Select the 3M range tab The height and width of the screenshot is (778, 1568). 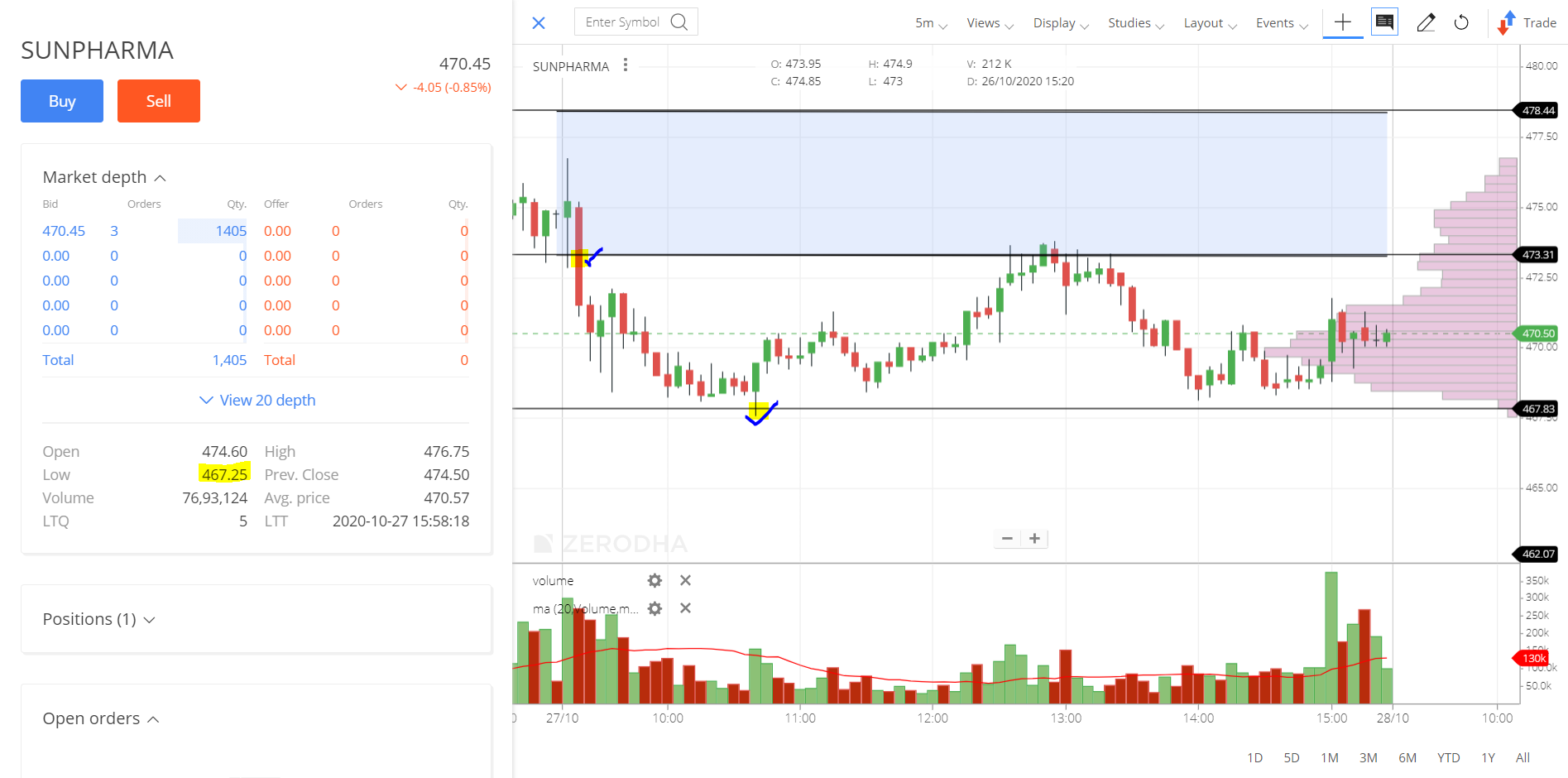tap(1369, 757)
